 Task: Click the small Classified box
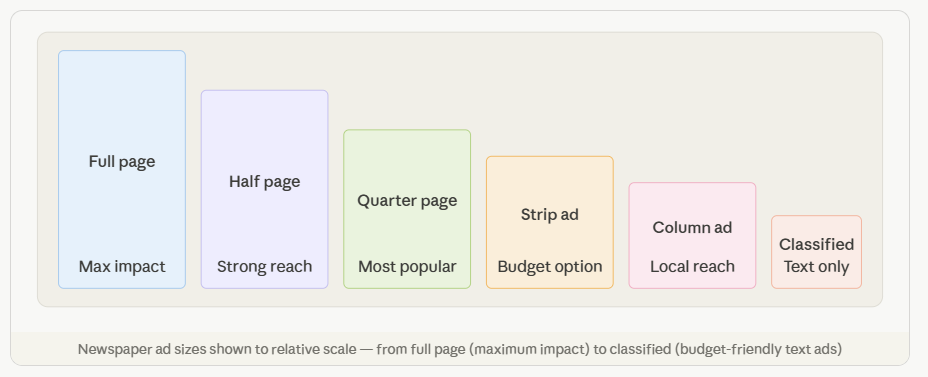(x=817, y=252)
